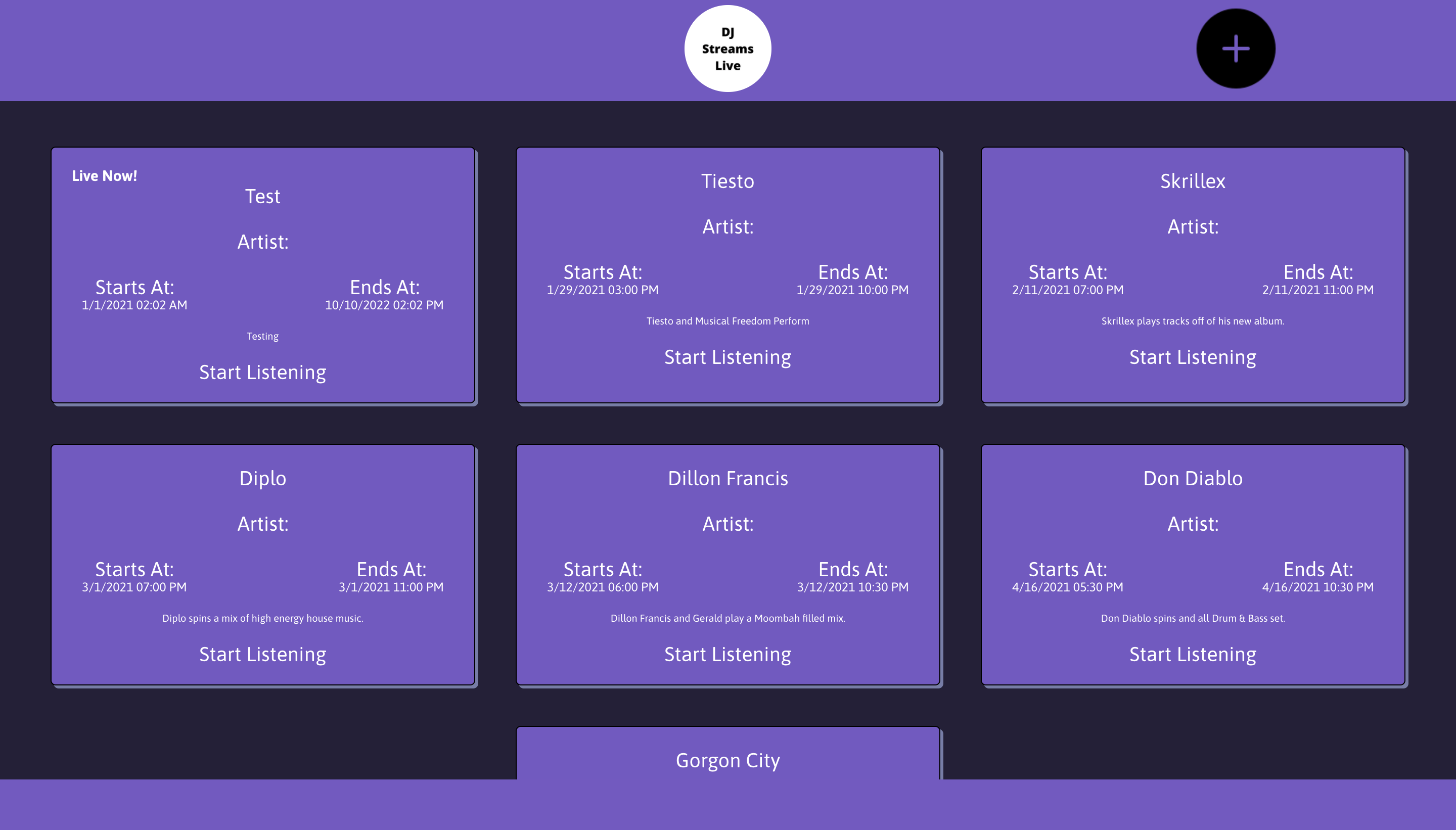The image size is (1456, 830).
Task: Click Ends At: label on Tiesto card
Action: point(852,272)
